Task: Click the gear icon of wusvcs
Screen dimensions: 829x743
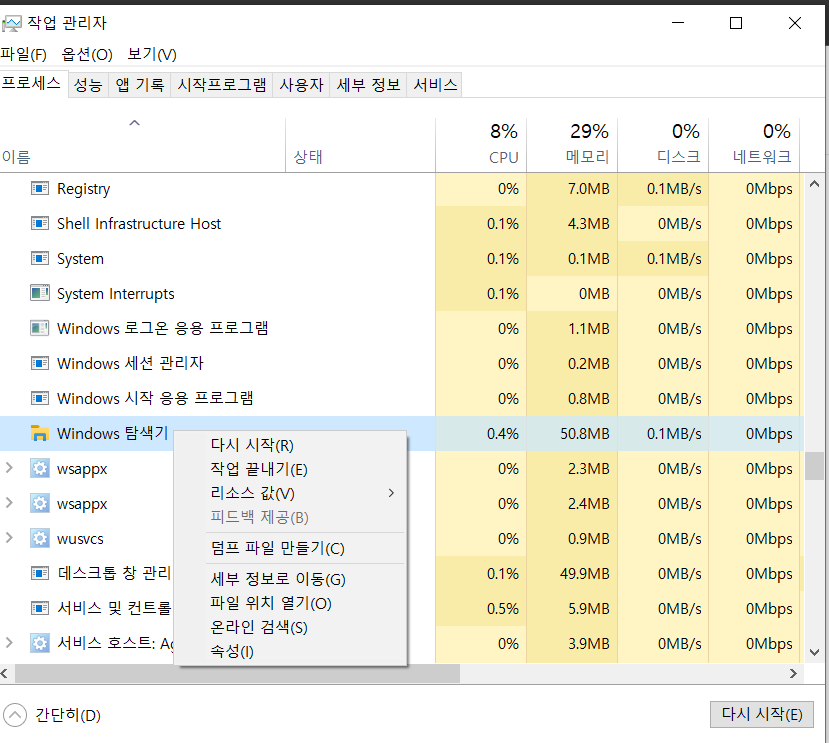Action: 40,538
